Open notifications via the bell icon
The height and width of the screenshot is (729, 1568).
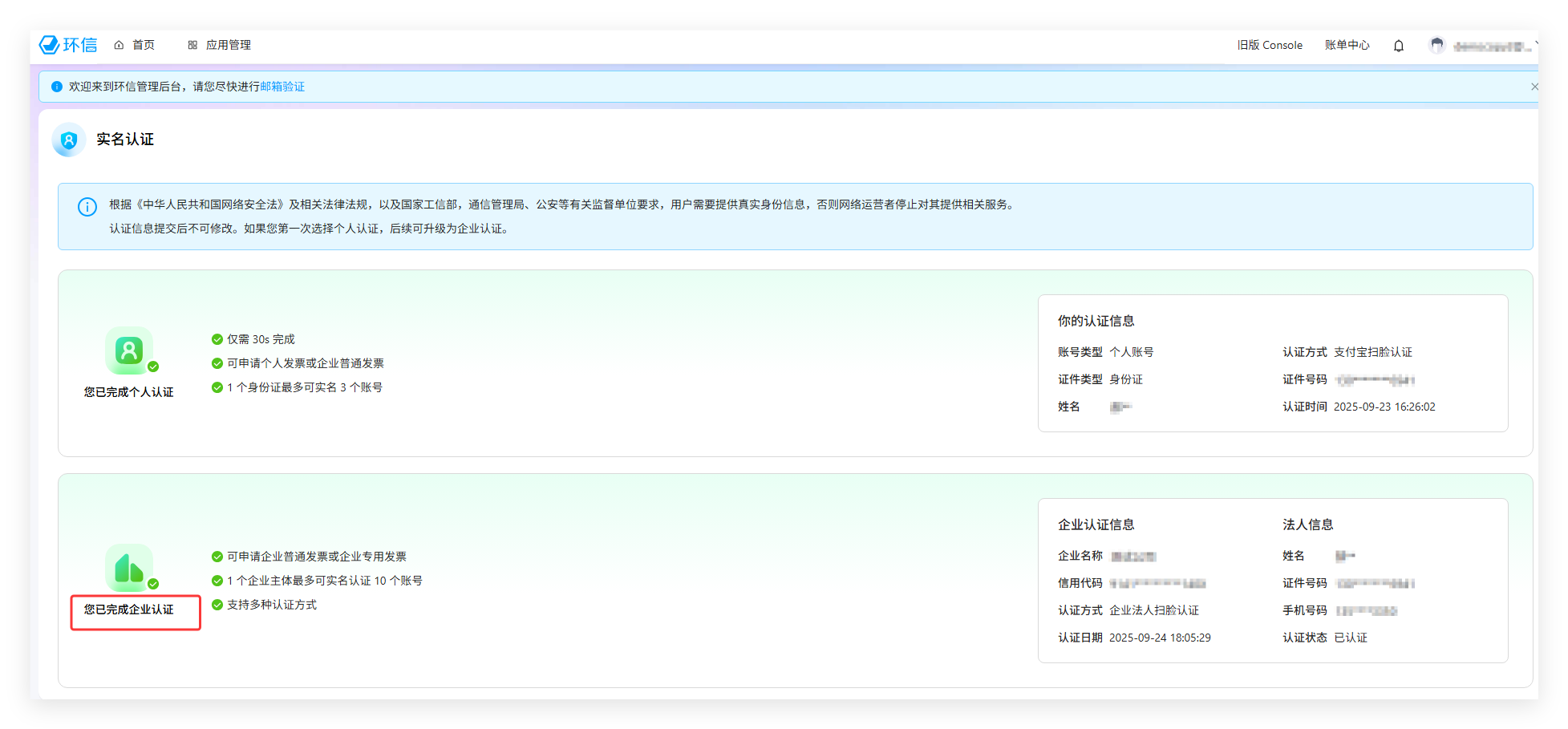[1398, 46]
